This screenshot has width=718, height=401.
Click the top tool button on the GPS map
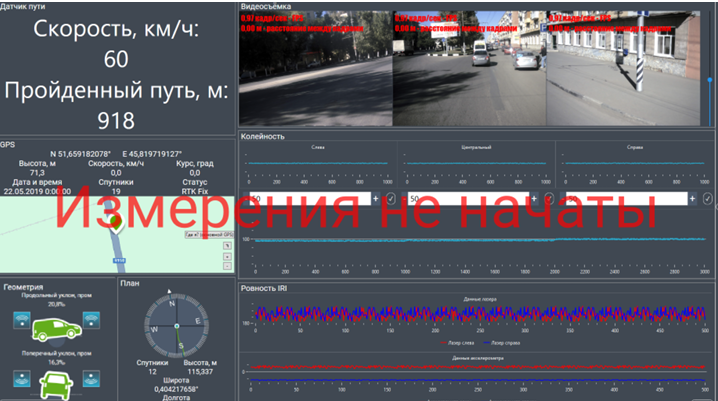(228, 246)
